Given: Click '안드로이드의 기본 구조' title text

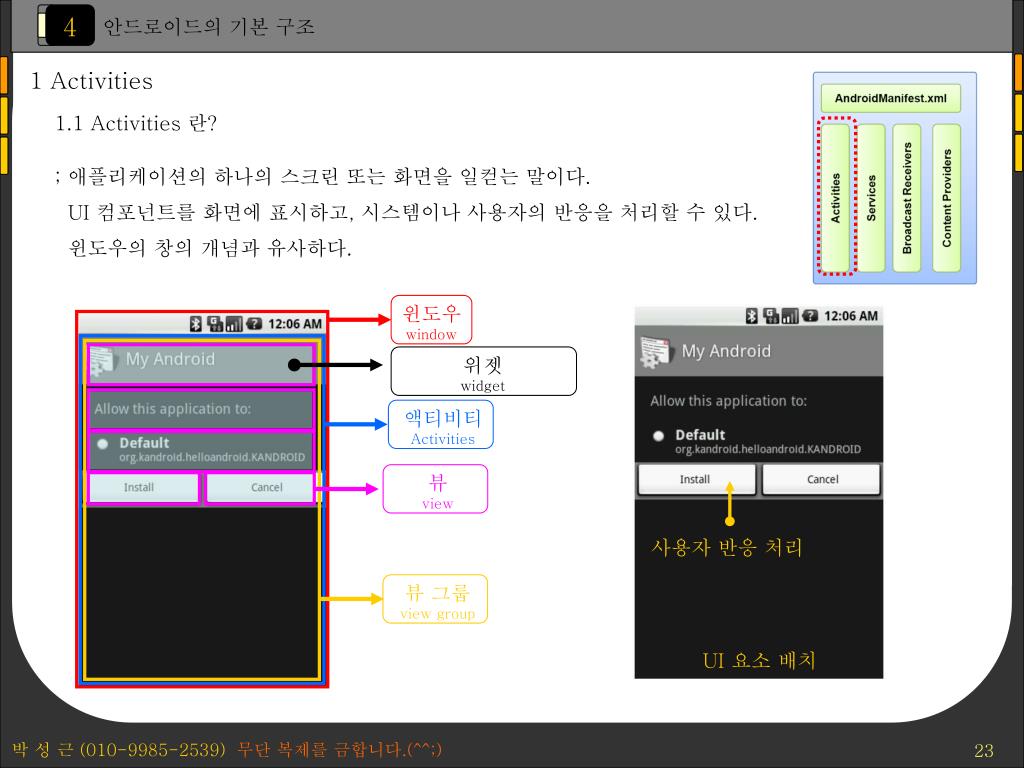Looking at the screenshot, I should [x=209, y=26].
